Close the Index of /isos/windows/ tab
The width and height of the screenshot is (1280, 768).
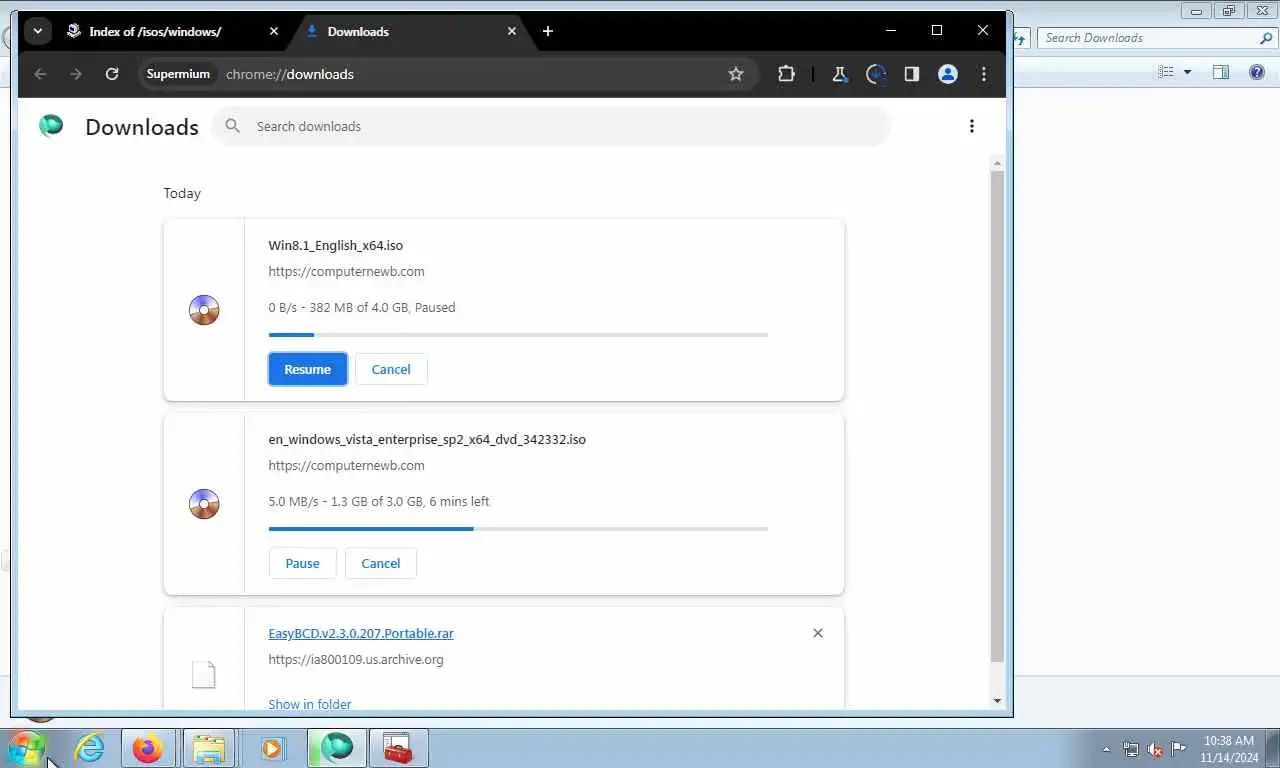coord(274,31)
